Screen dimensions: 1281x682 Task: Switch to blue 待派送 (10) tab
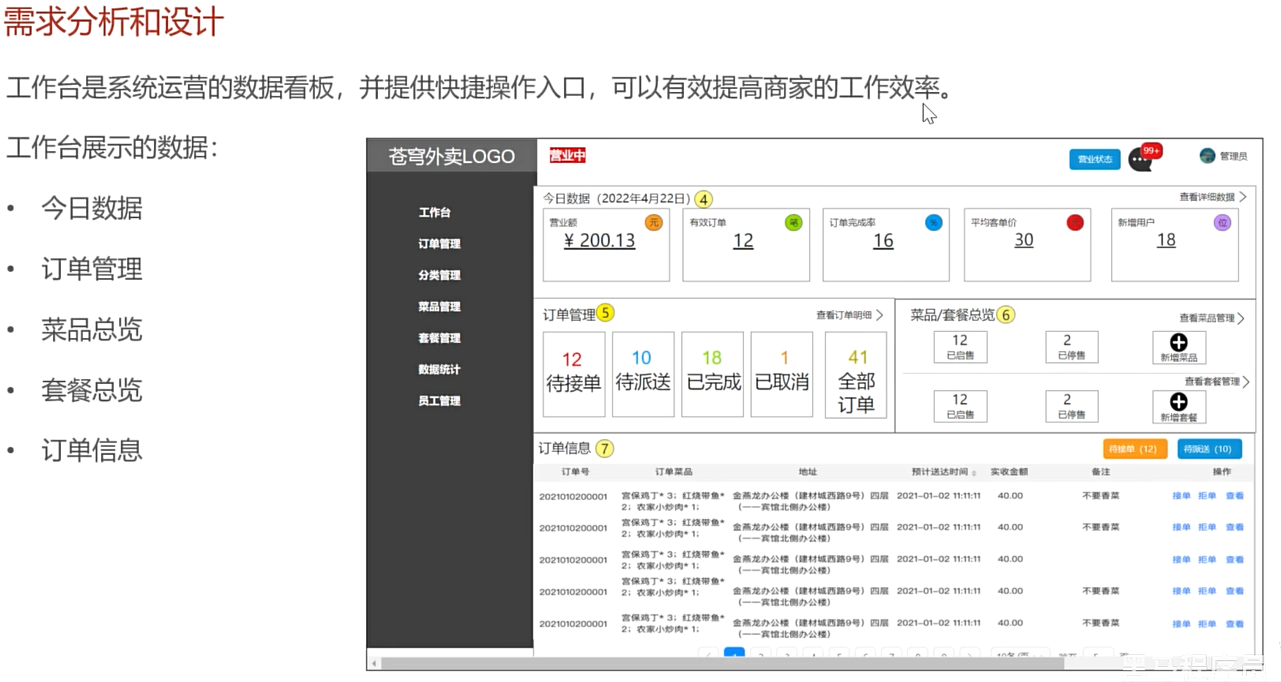pos(1209,449)
